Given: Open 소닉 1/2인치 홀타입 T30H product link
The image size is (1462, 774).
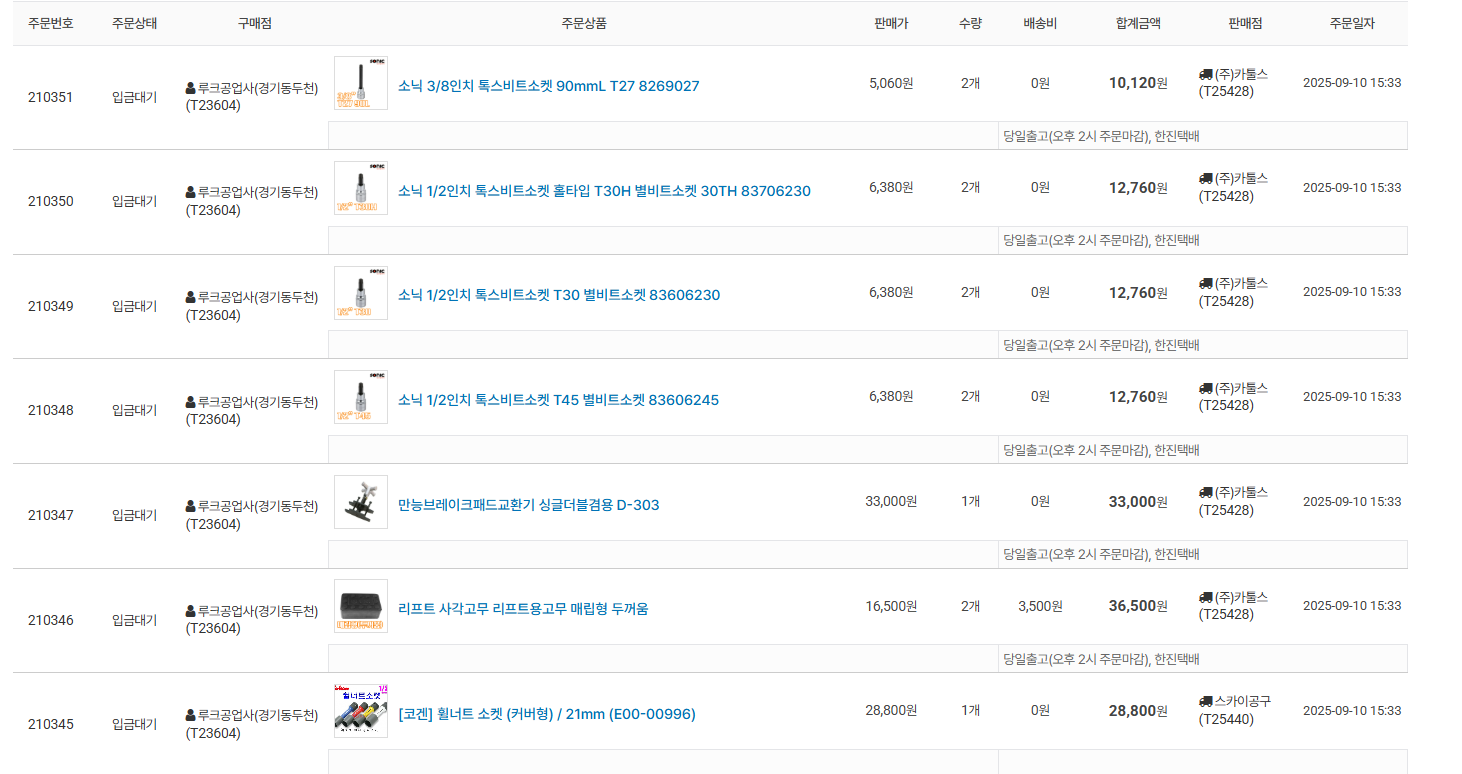Looking at the screenshot, I should tap(604, 191).
